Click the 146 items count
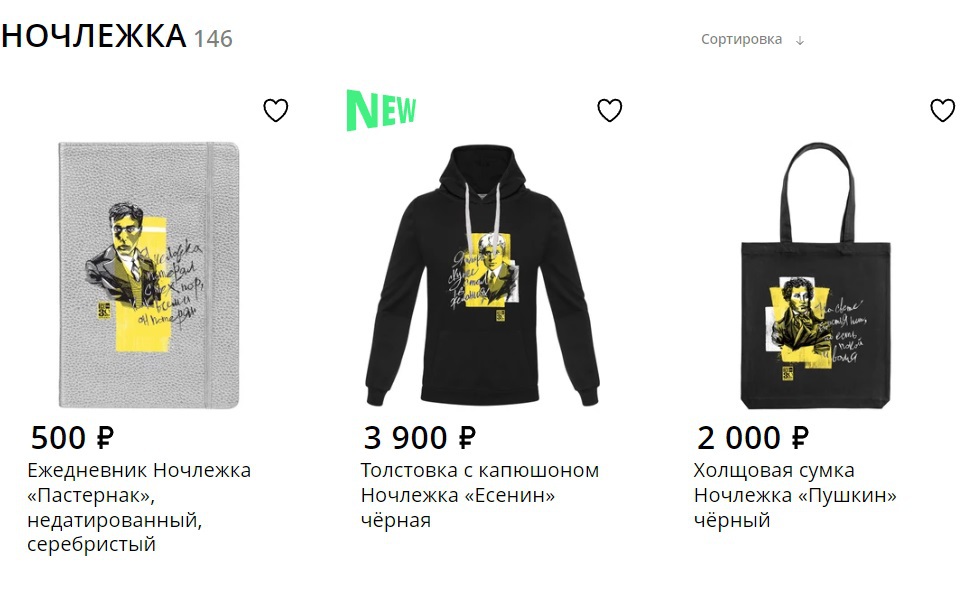 coord(213,39)
